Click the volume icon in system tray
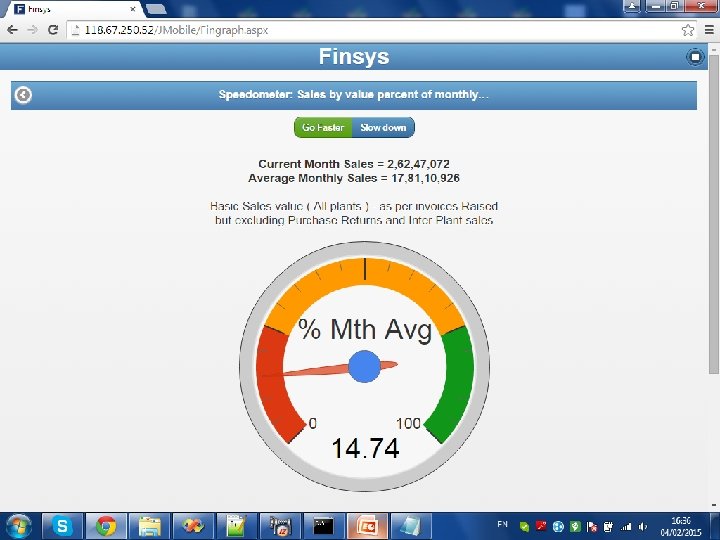Screen dimensions: 720x540 coord(643,527)
